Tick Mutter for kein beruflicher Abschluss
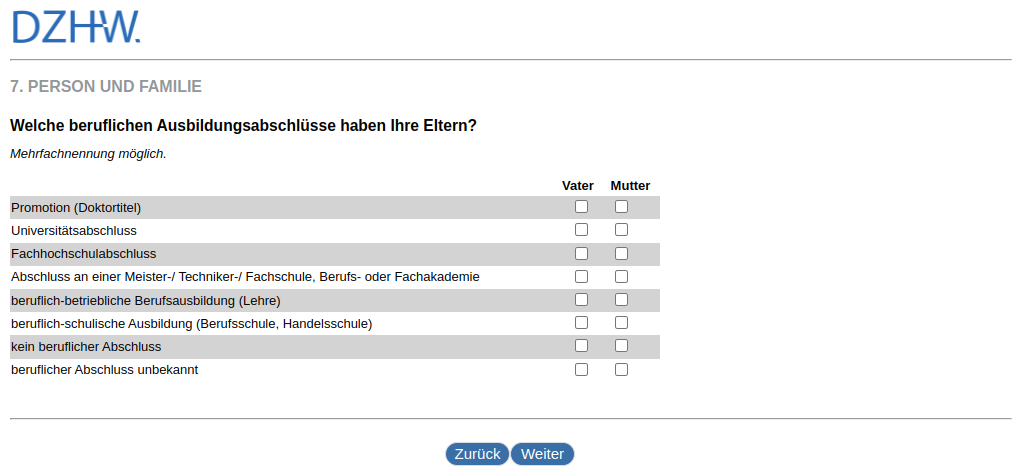The height and width of the screenshot is (475, 1021). (621, 346)
